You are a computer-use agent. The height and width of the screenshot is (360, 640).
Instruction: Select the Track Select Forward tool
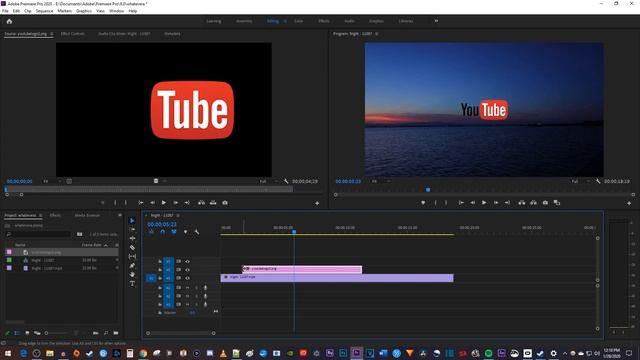[132, 230]
